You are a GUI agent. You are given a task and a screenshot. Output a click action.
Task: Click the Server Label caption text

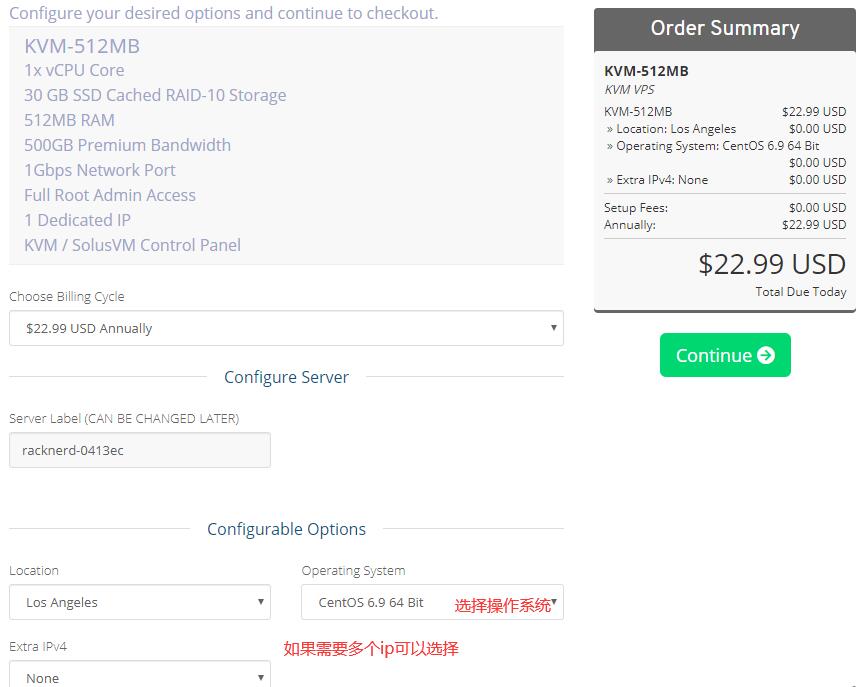124,418
